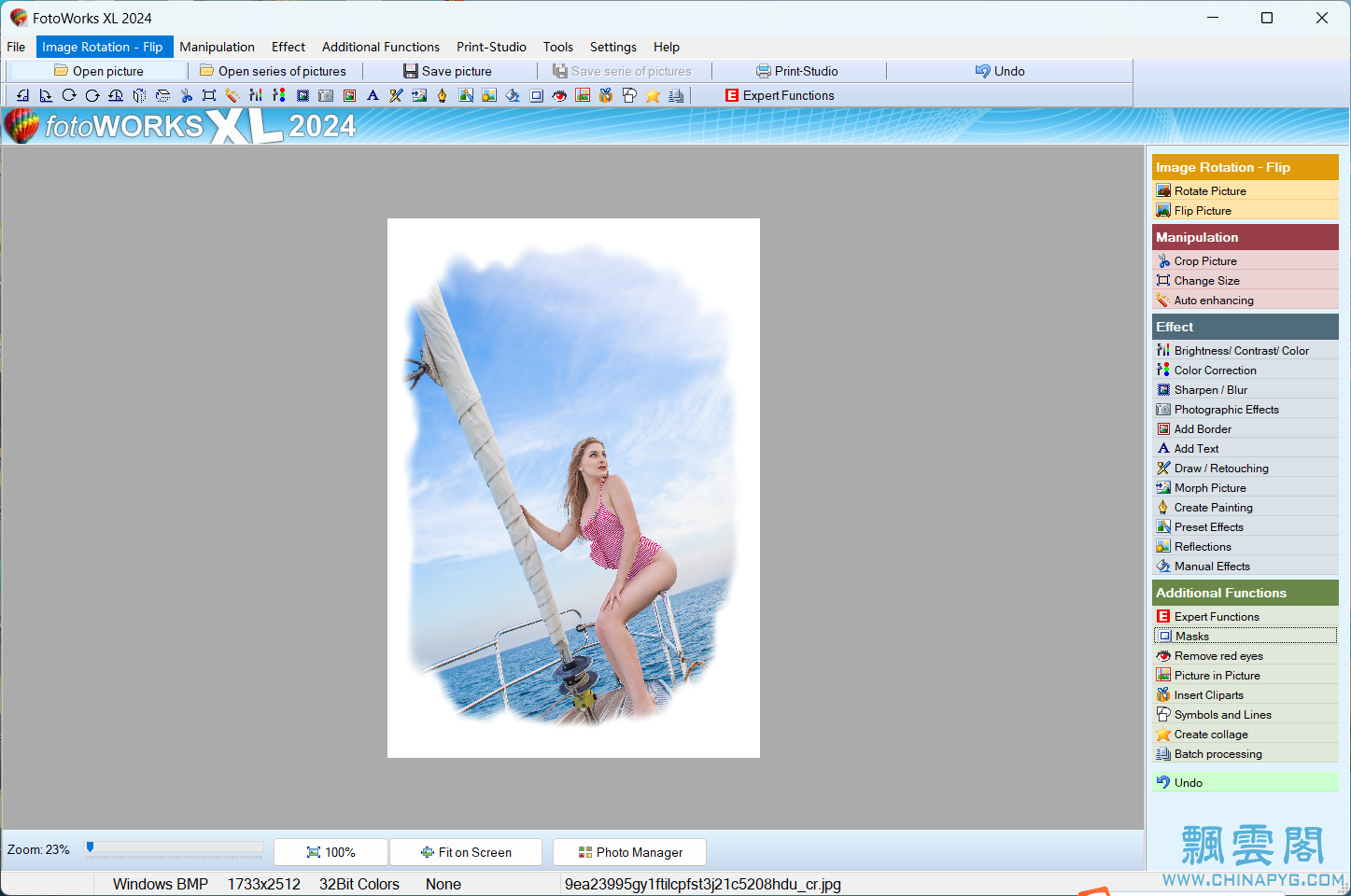Choose Change Size in side panel
Screen dimensions: 1351x896
pyautogui.click(x=1245, y=280)
